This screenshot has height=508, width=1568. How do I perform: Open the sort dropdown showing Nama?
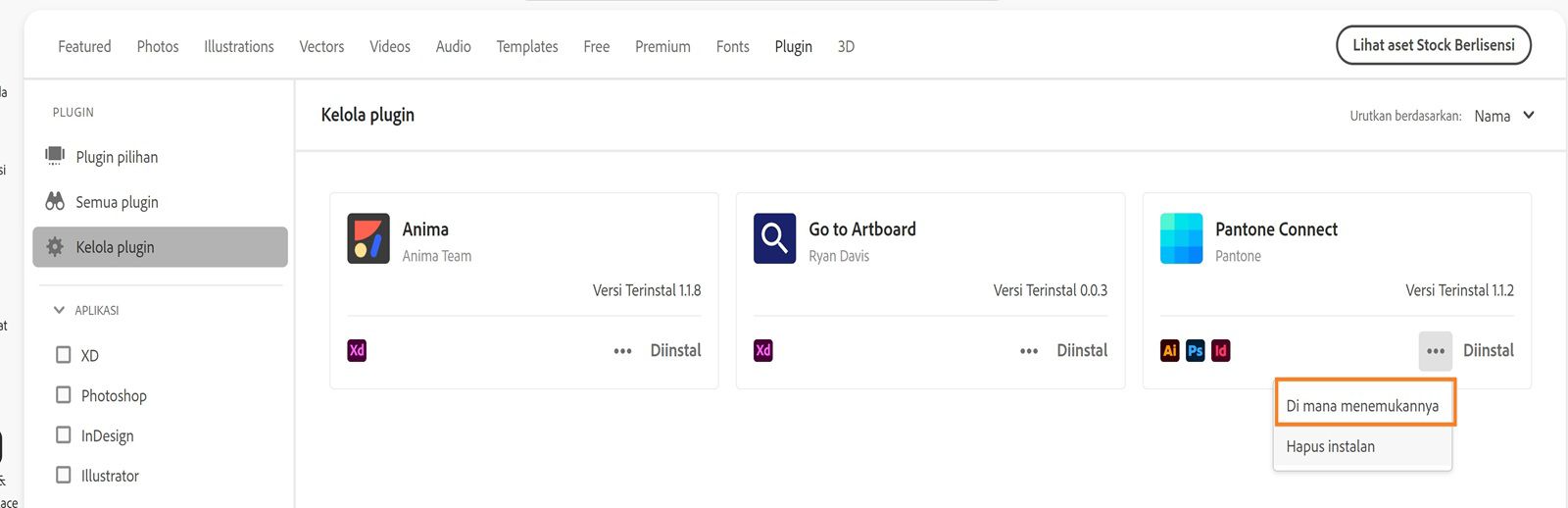pyautogui.click(x=1504, y=116)
